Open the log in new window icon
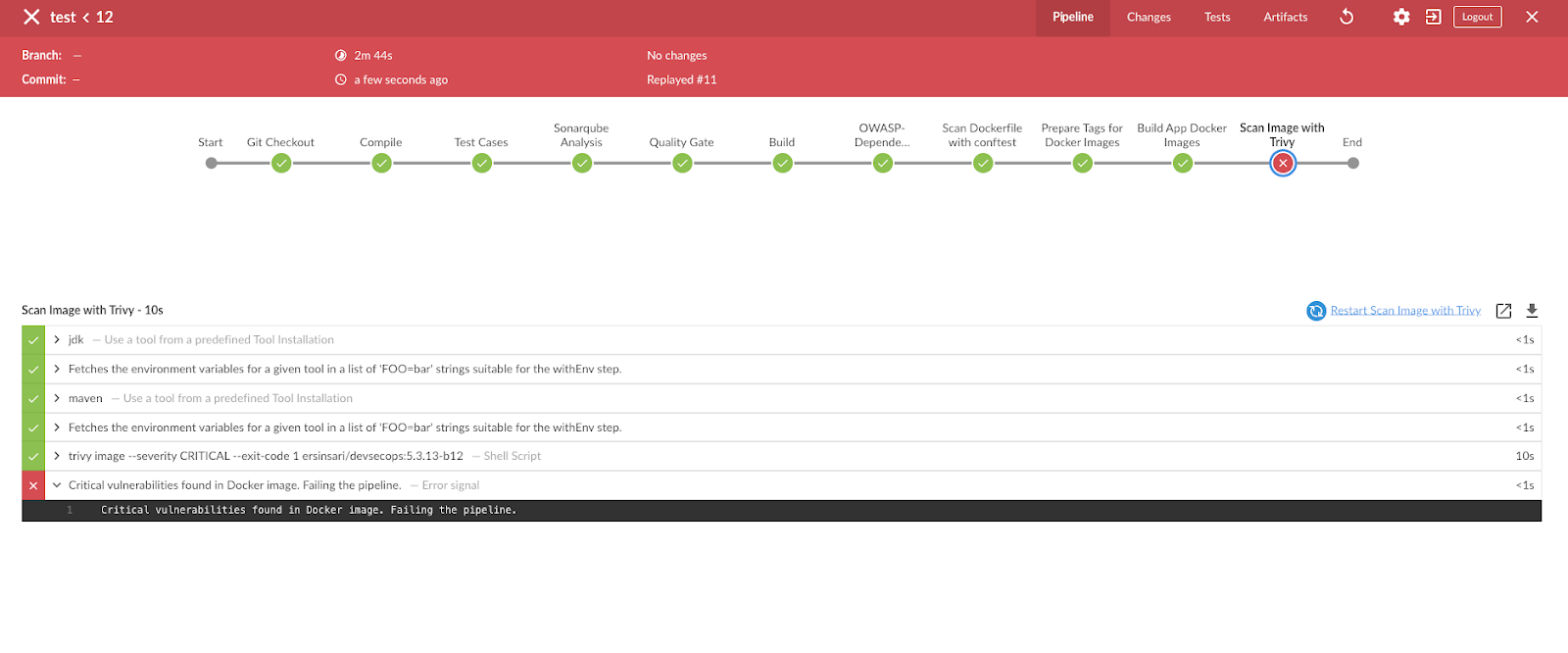The width and height of the screenshot is (1568, 653). (x=1503, y=311)
